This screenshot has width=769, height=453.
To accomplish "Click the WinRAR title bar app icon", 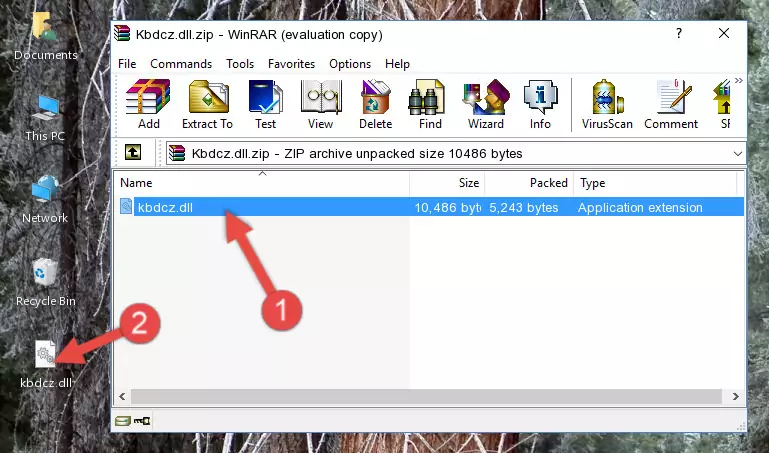I will pos(122,33).
